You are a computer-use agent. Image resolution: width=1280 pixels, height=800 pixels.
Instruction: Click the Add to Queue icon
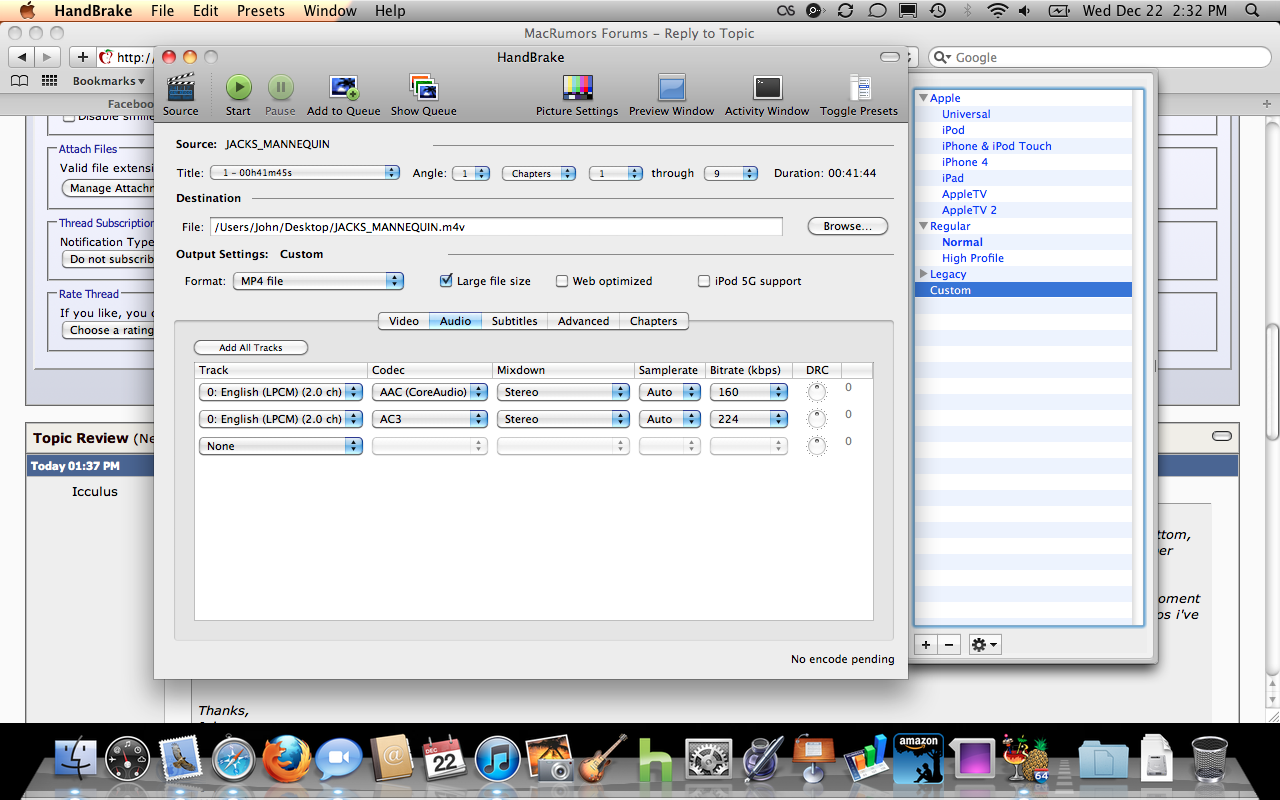point(344,88)
